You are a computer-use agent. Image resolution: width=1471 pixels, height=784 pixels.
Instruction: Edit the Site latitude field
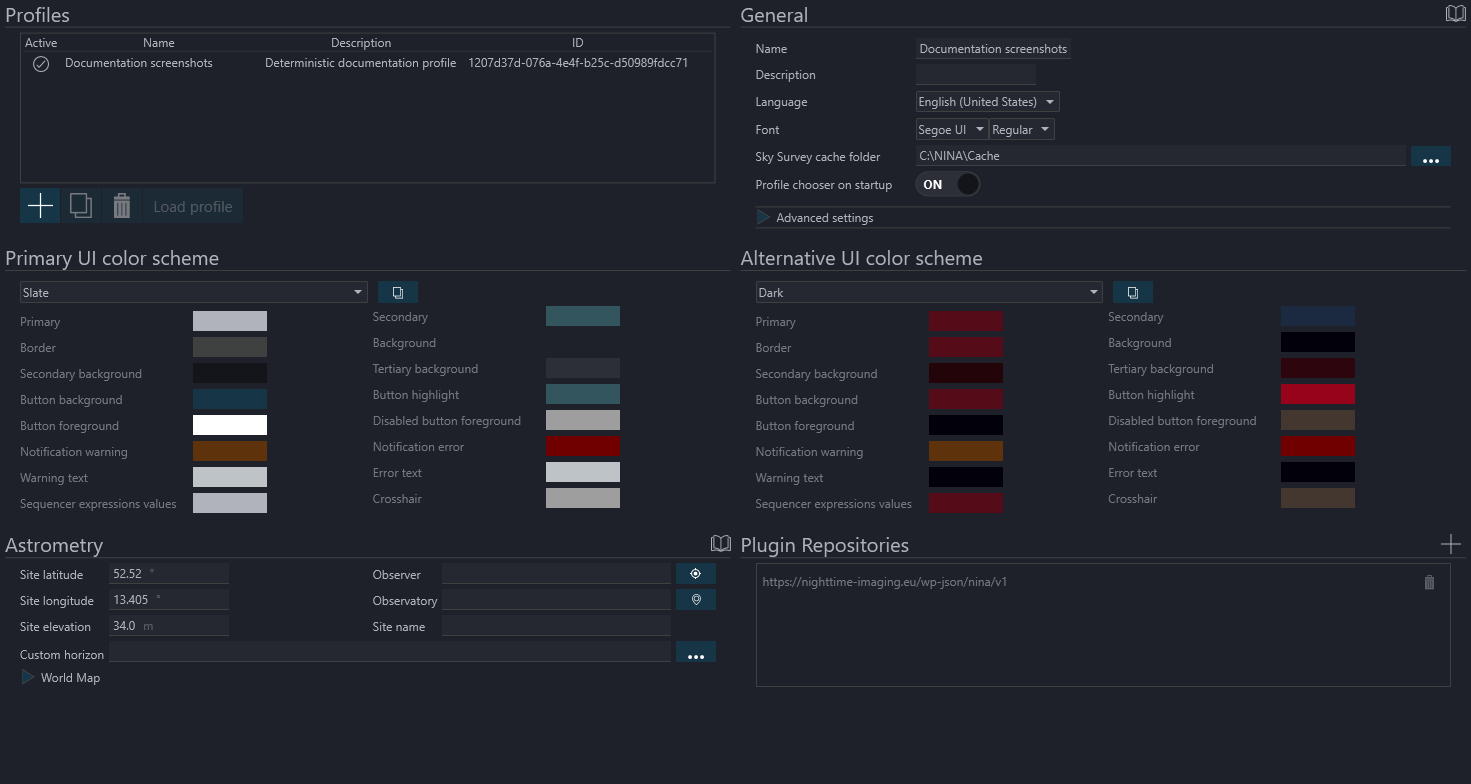pos(169,574)
